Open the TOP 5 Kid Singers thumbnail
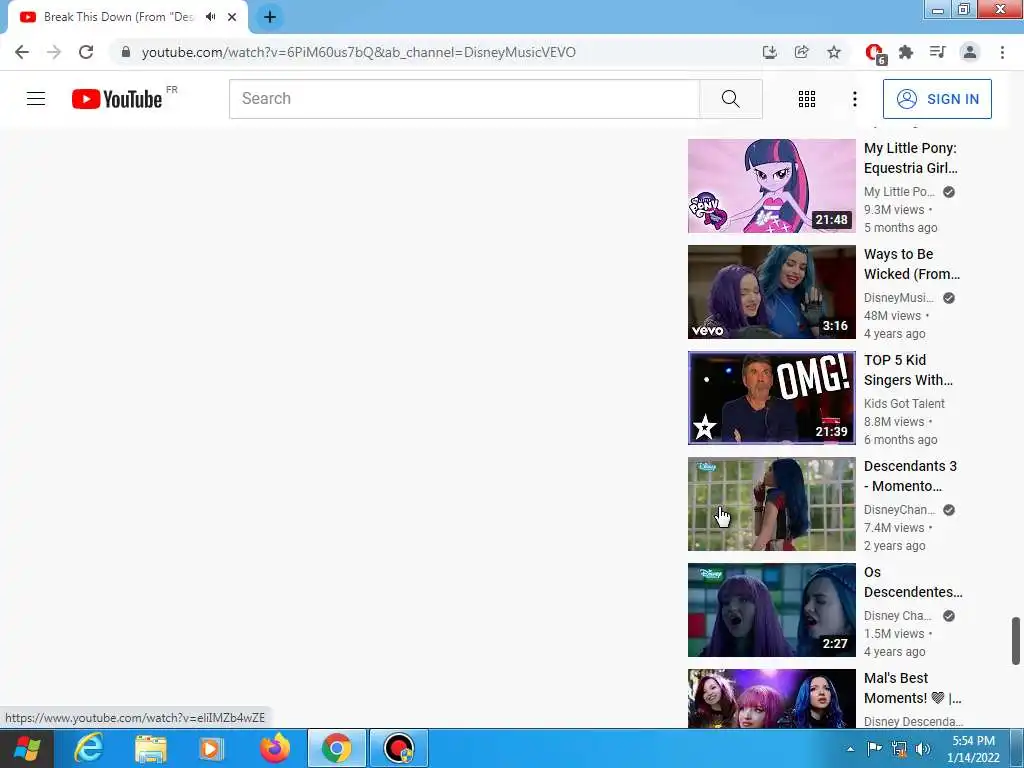Viewport: 1024px width, 768px height. (x=771, y=398)
